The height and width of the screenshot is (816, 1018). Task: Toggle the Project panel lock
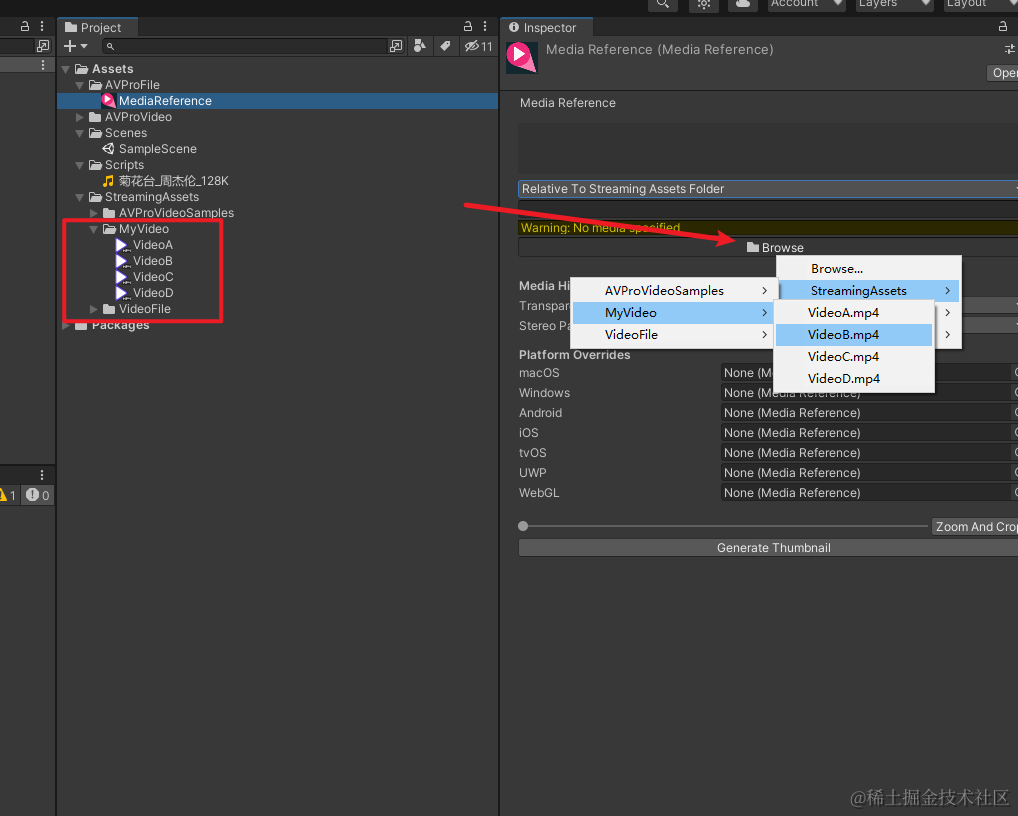point(467,27)
